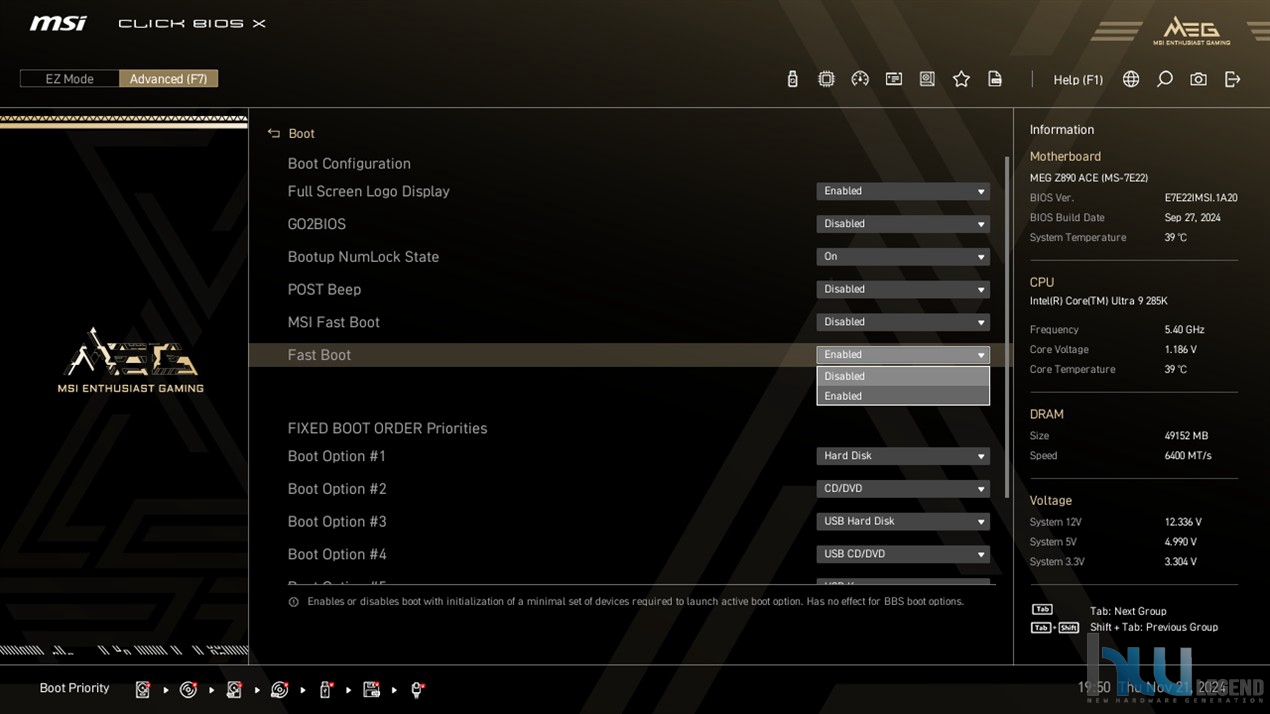
Task: Choose Disabled in the Fast Boot list
Action: [903, 376]
